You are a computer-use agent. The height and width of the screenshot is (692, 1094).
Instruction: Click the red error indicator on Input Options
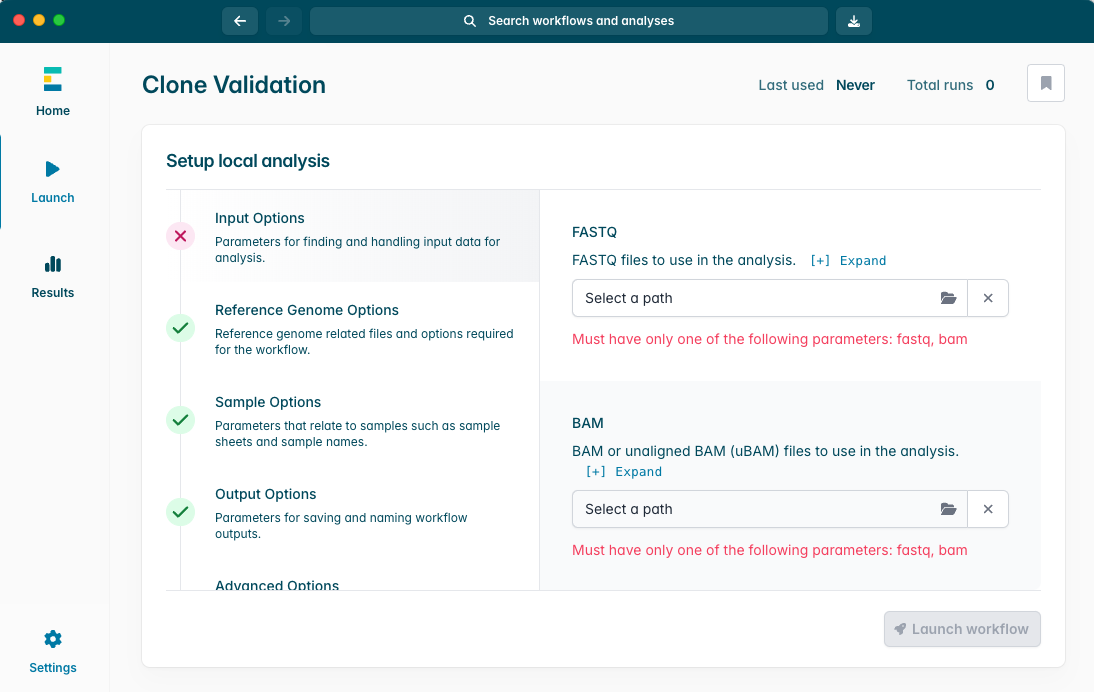(x=180, y=236)
